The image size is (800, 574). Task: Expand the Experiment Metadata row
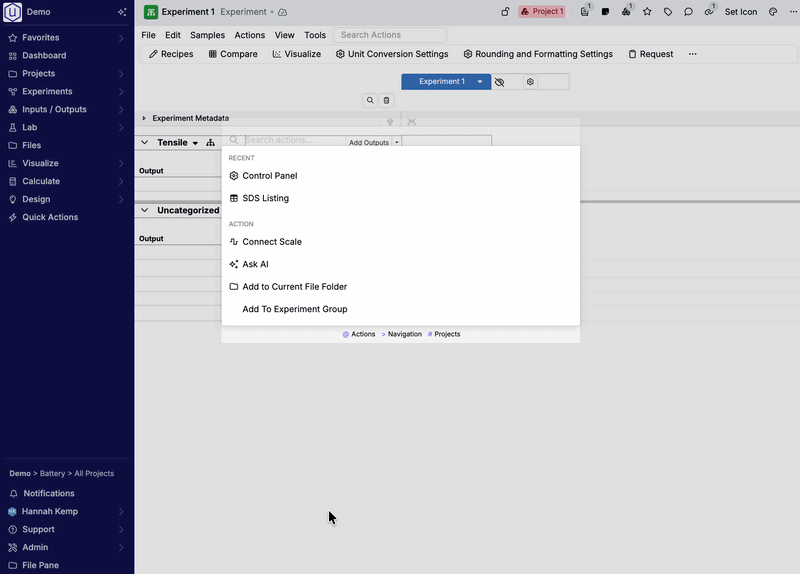coord(144,118)
